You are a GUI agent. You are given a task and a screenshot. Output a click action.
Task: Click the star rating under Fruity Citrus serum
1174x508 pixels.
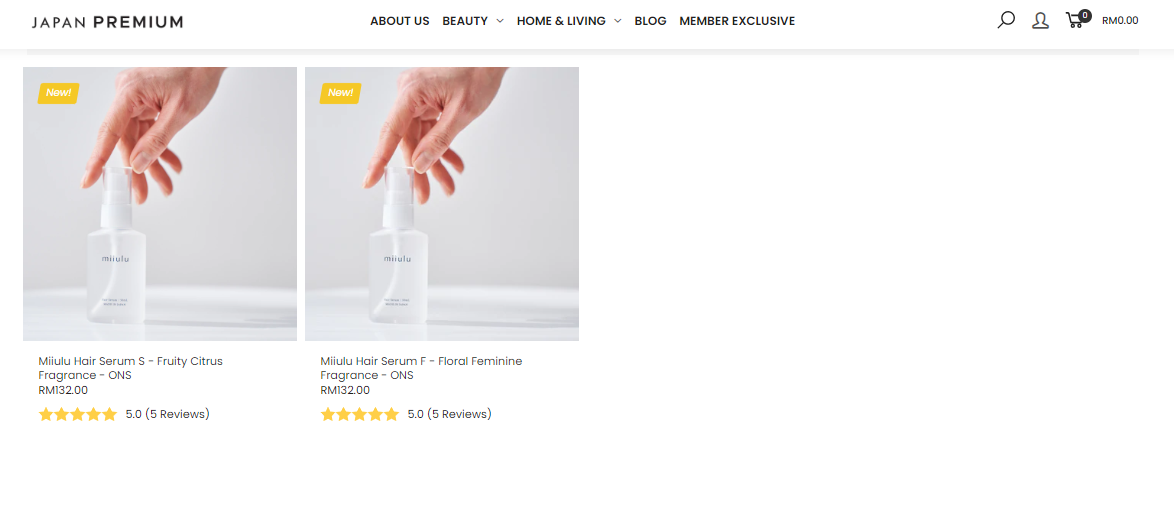pyautogui.click(x=78, y=414)
